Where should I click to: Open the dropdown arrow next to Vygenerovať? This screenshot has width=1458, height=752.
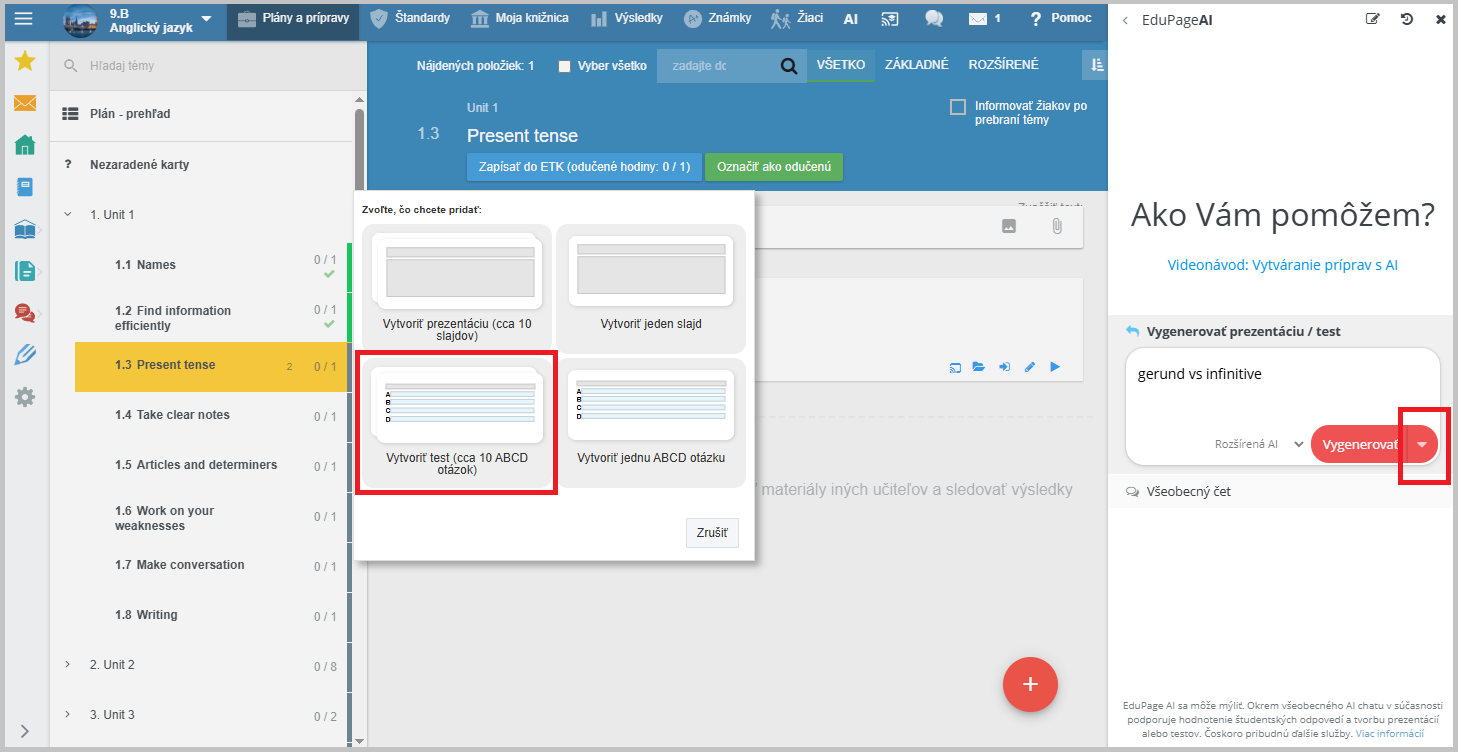click(x=1422, y=444)
